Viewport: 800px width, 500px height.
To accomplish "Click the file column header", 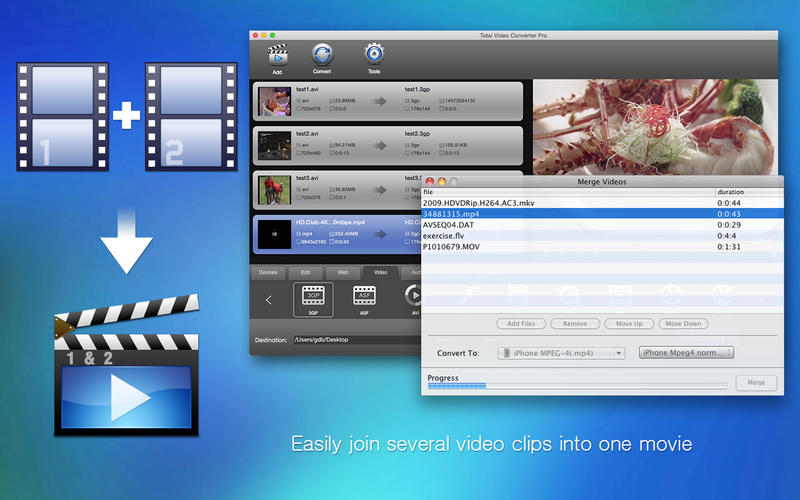I will (568, 192).
